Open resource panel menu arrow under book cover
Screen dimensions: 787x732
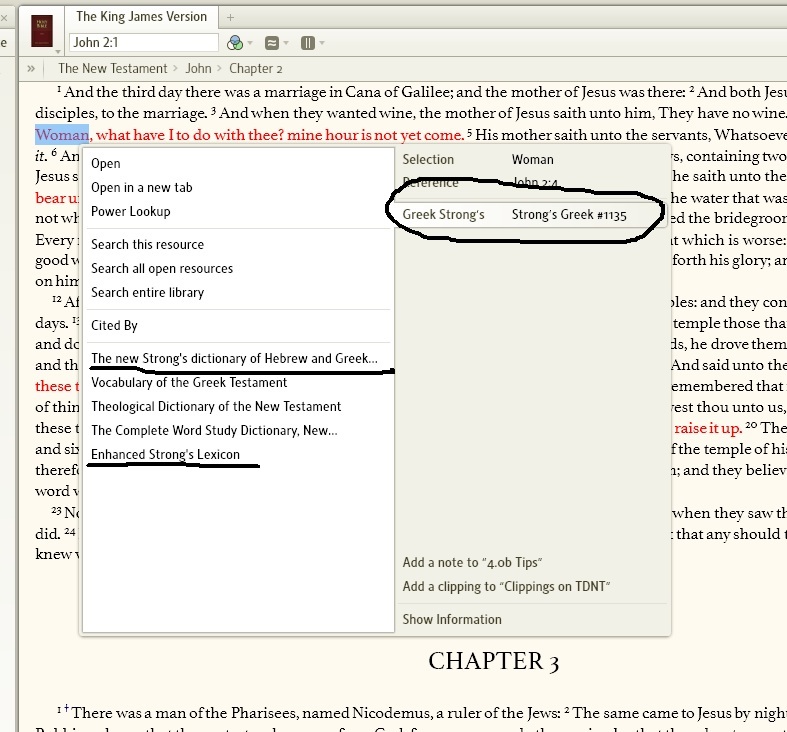58,51
